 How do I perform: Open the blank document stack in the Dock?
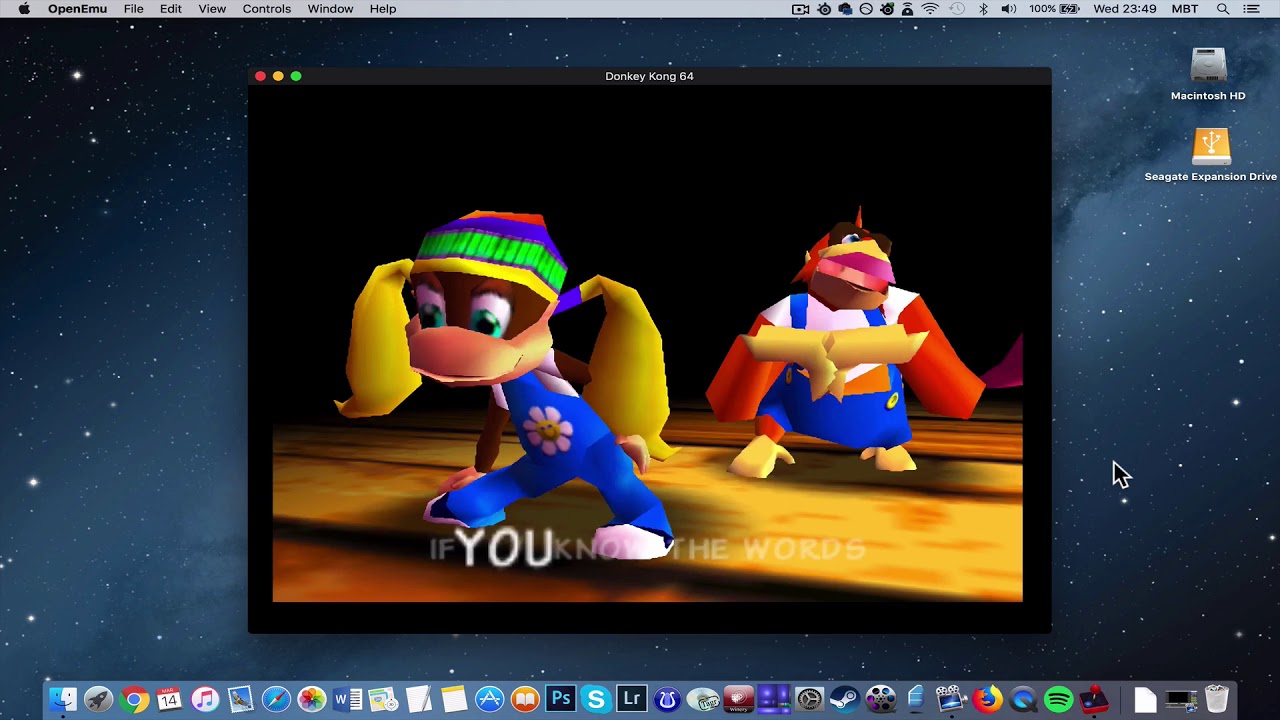click(x=1145, y=699)
